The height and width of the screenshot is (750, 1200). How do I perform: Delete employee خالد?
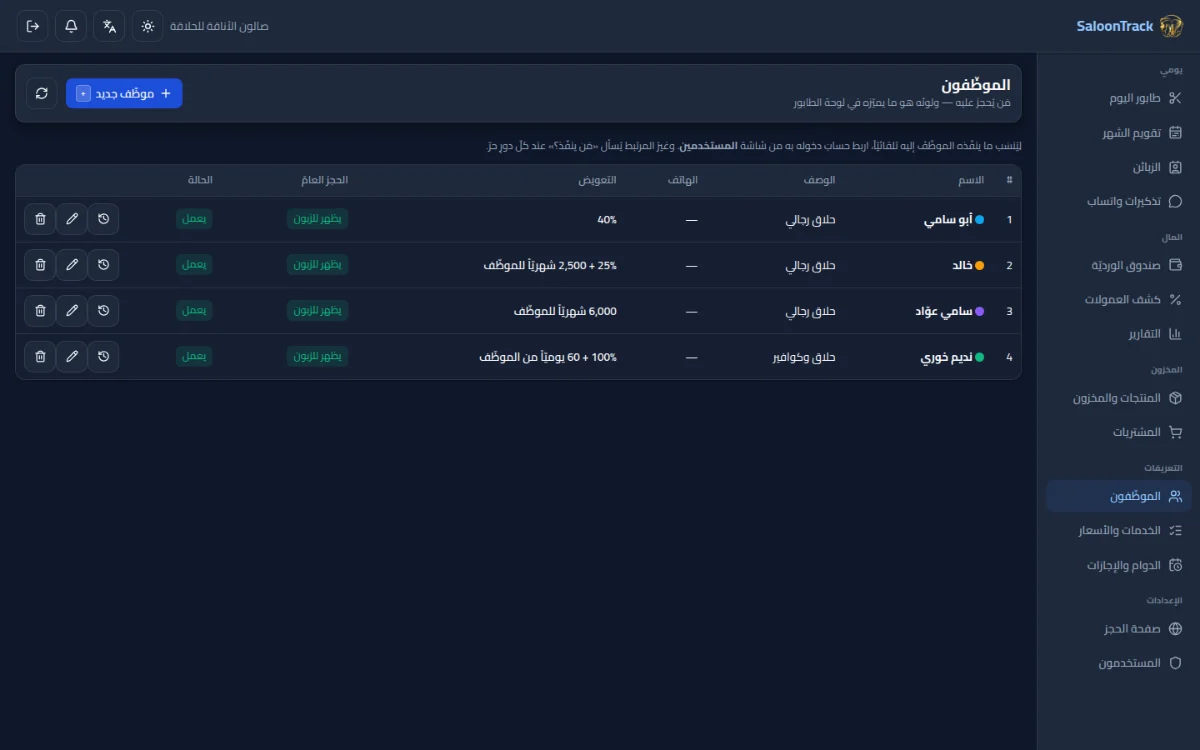point(40,265)
